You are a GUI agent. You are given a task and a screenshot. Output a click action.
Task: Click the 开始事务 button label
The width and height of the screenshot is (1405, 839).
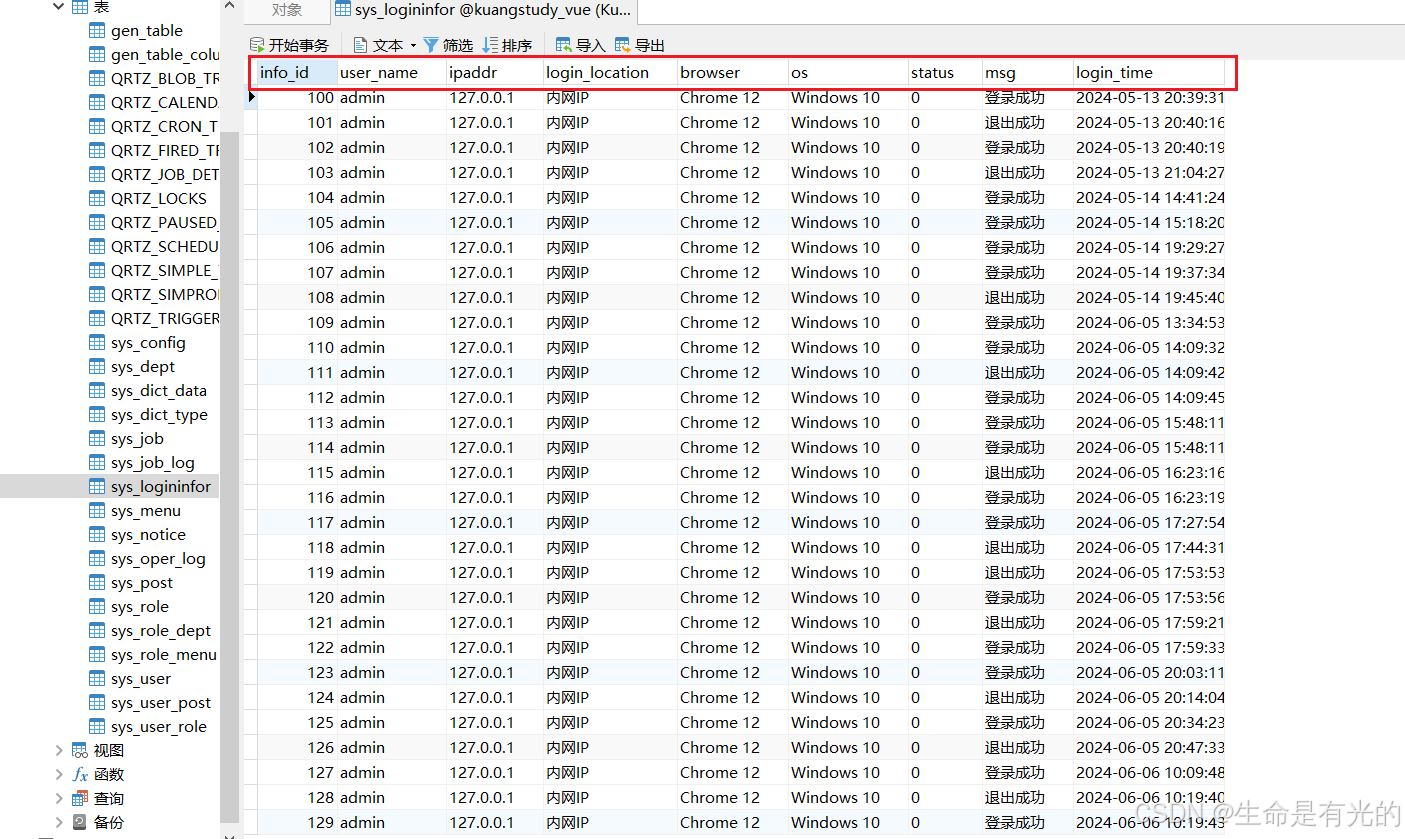tap(298, 45)
